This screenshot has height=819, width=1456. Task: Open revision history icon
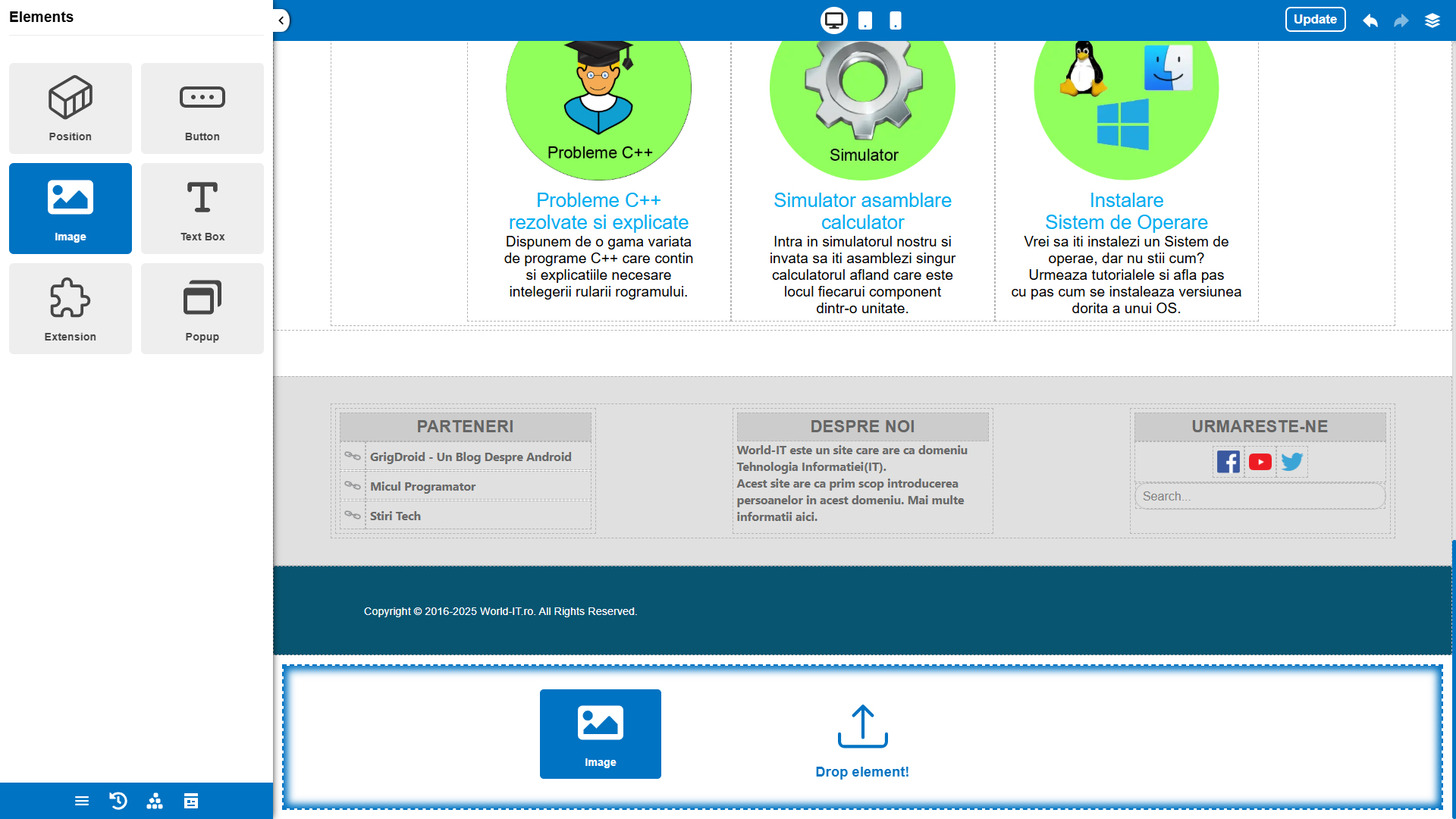pyautogui.click(x=118, y=801)
